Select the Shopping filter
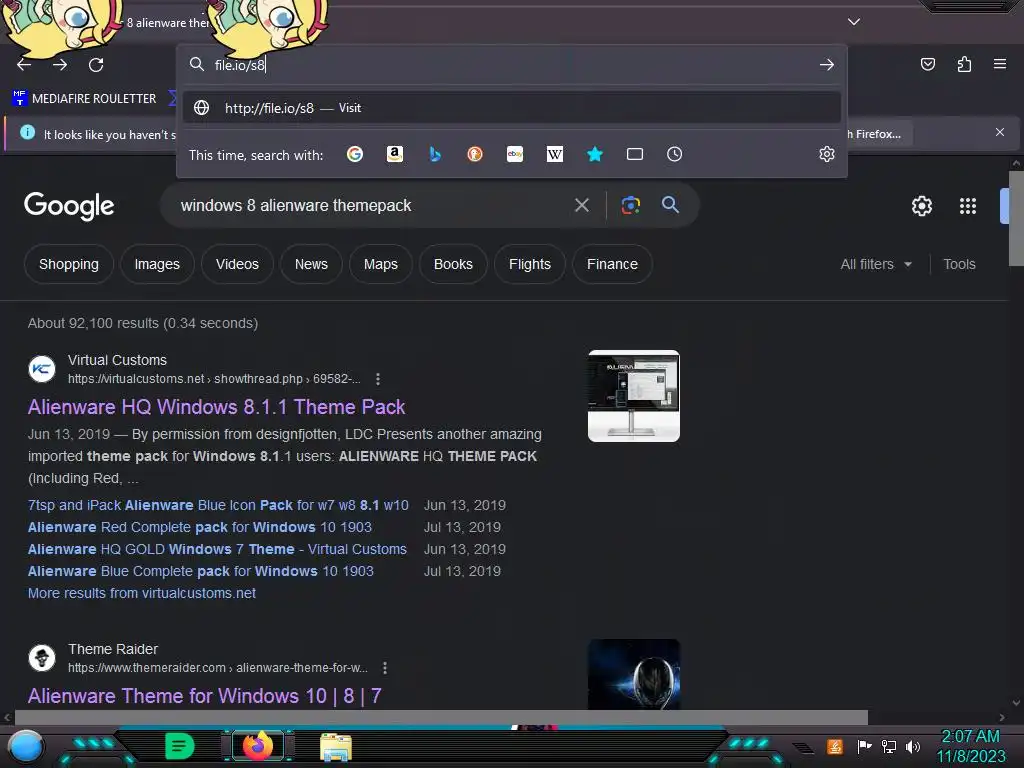This screenshot has width=1024, height=768. click(69, 264)
